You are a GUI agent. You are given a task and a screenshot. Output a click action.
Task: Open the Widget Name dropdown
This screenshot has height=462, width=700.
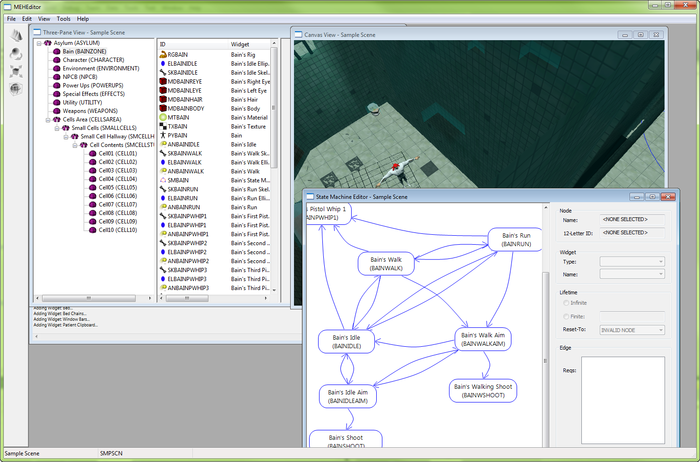tap(632, 274)
